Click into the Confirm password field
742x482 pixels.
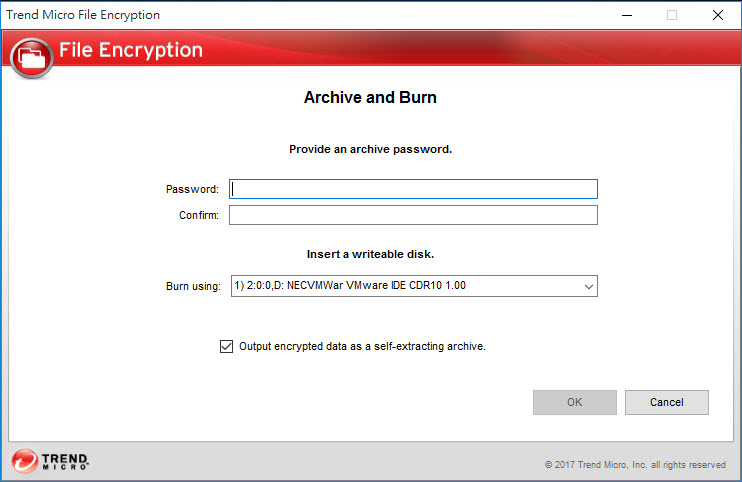pos(413,215)
